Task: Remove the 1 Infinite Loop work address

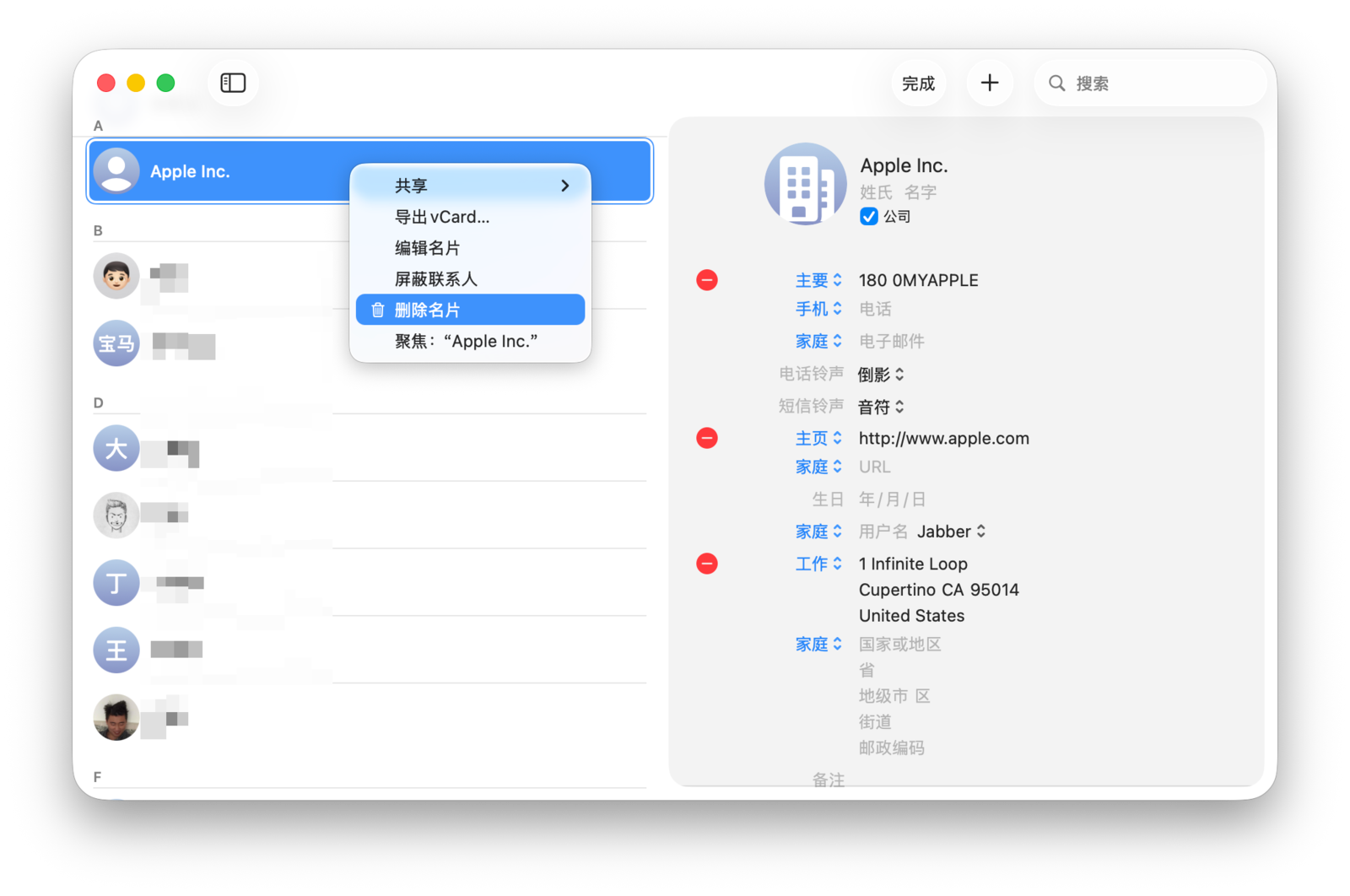Action: pyautogui.click(x=707, y=564)
